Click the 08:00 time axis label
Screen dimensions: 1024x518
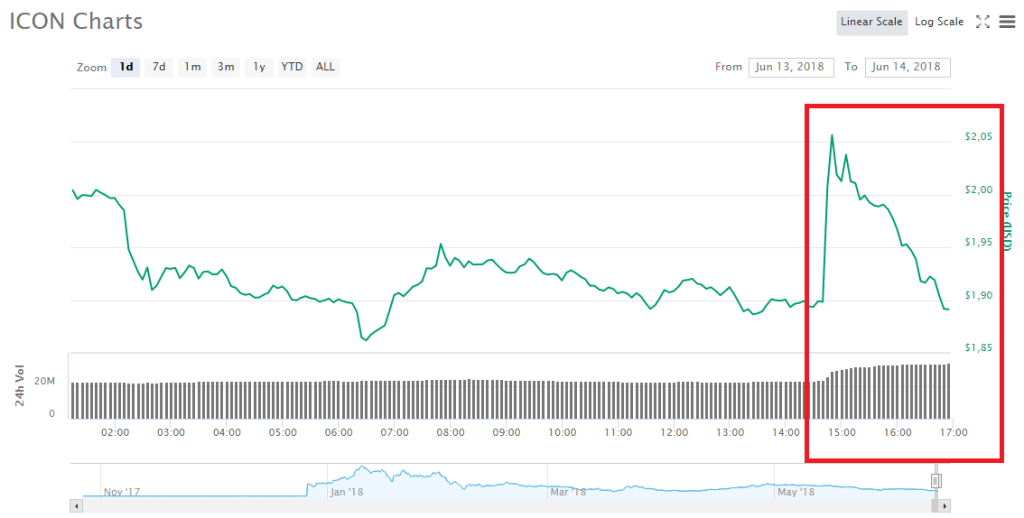(x=451, y=432)
